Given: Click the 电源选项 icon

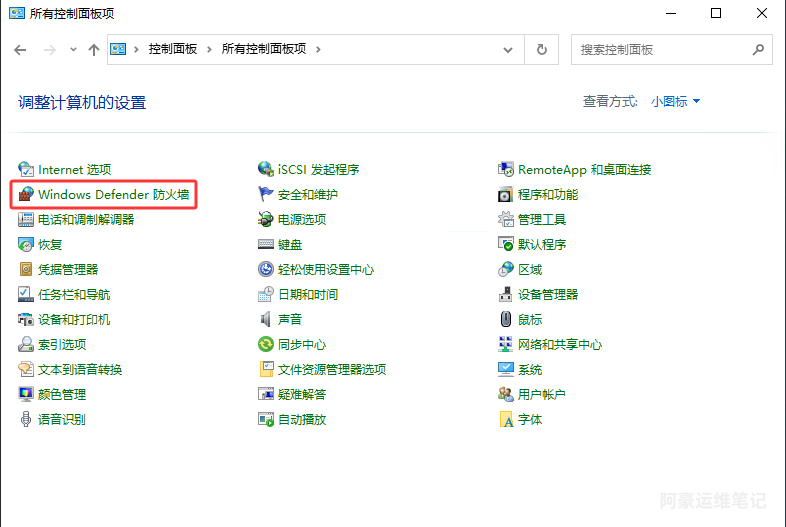Looking at the screenshot, I should pyautogui.click(x=266, y=219).
